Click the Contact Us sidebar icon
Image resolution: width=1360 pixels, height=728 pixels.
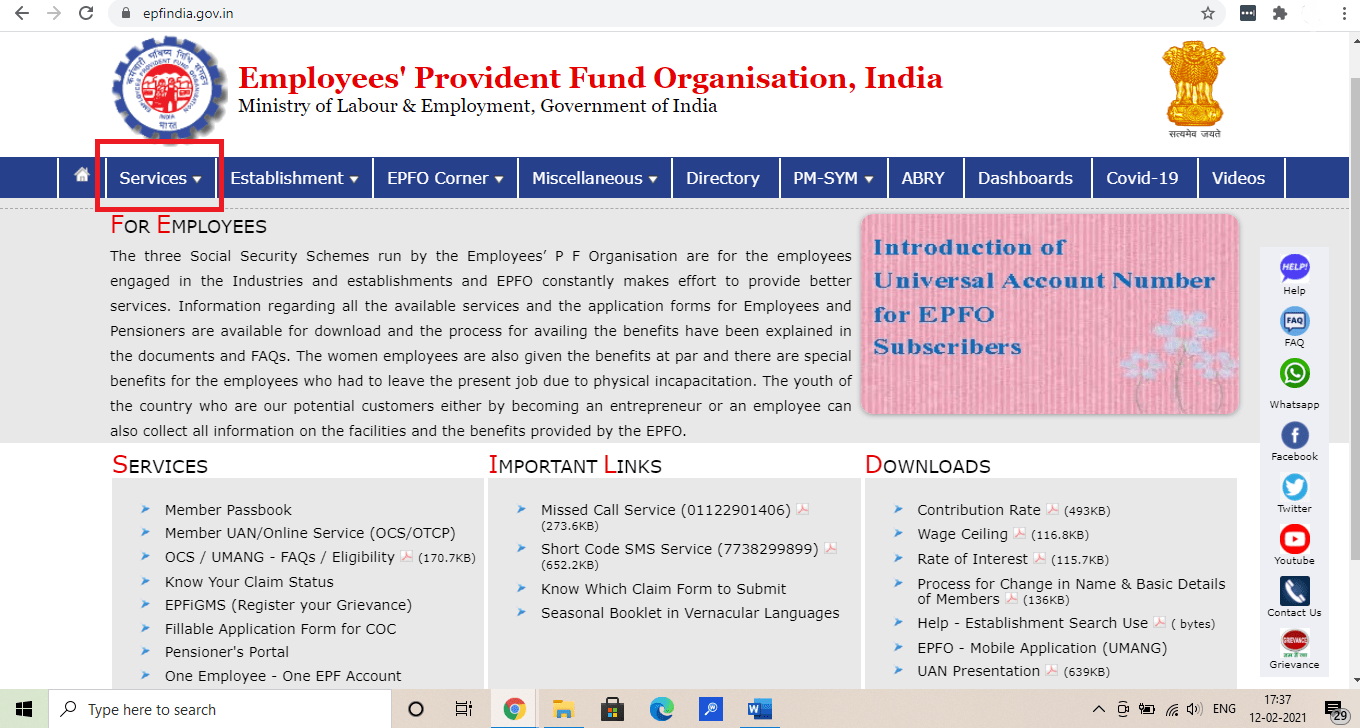pos(1294,589)
